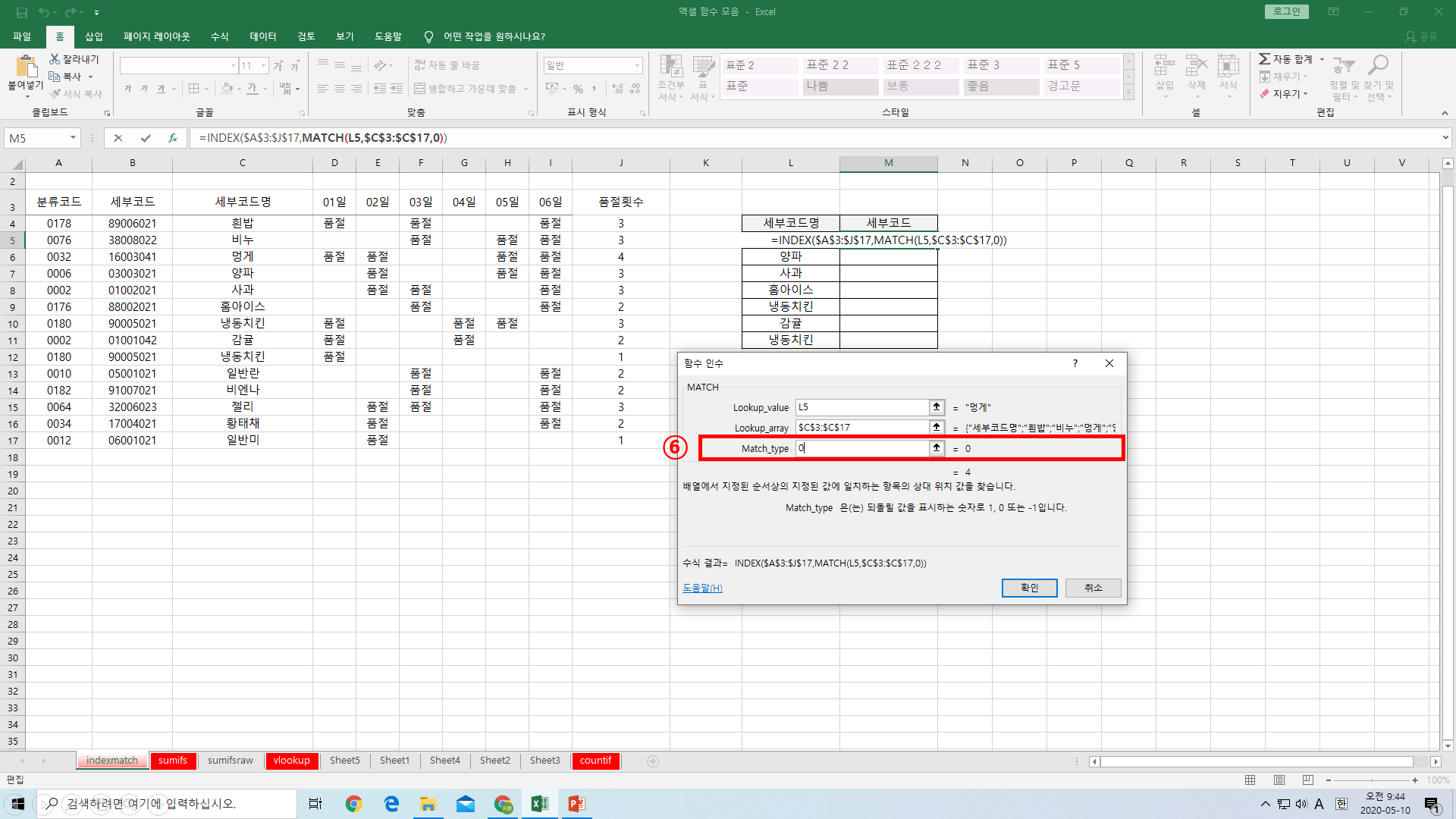Click the Enter checkmark in formula bar
Screen dimensions: 1456x819
point(146,138)
